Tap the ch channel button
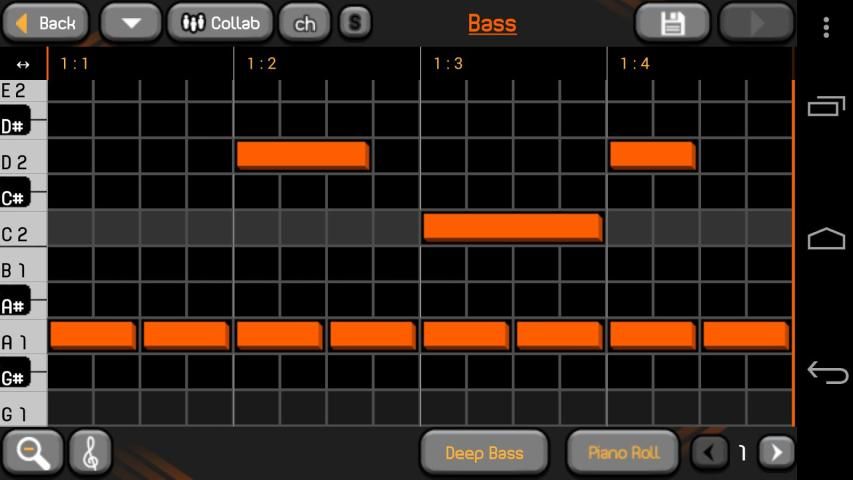The width and height of the screenshot is (853, 480). coord(304,22)
